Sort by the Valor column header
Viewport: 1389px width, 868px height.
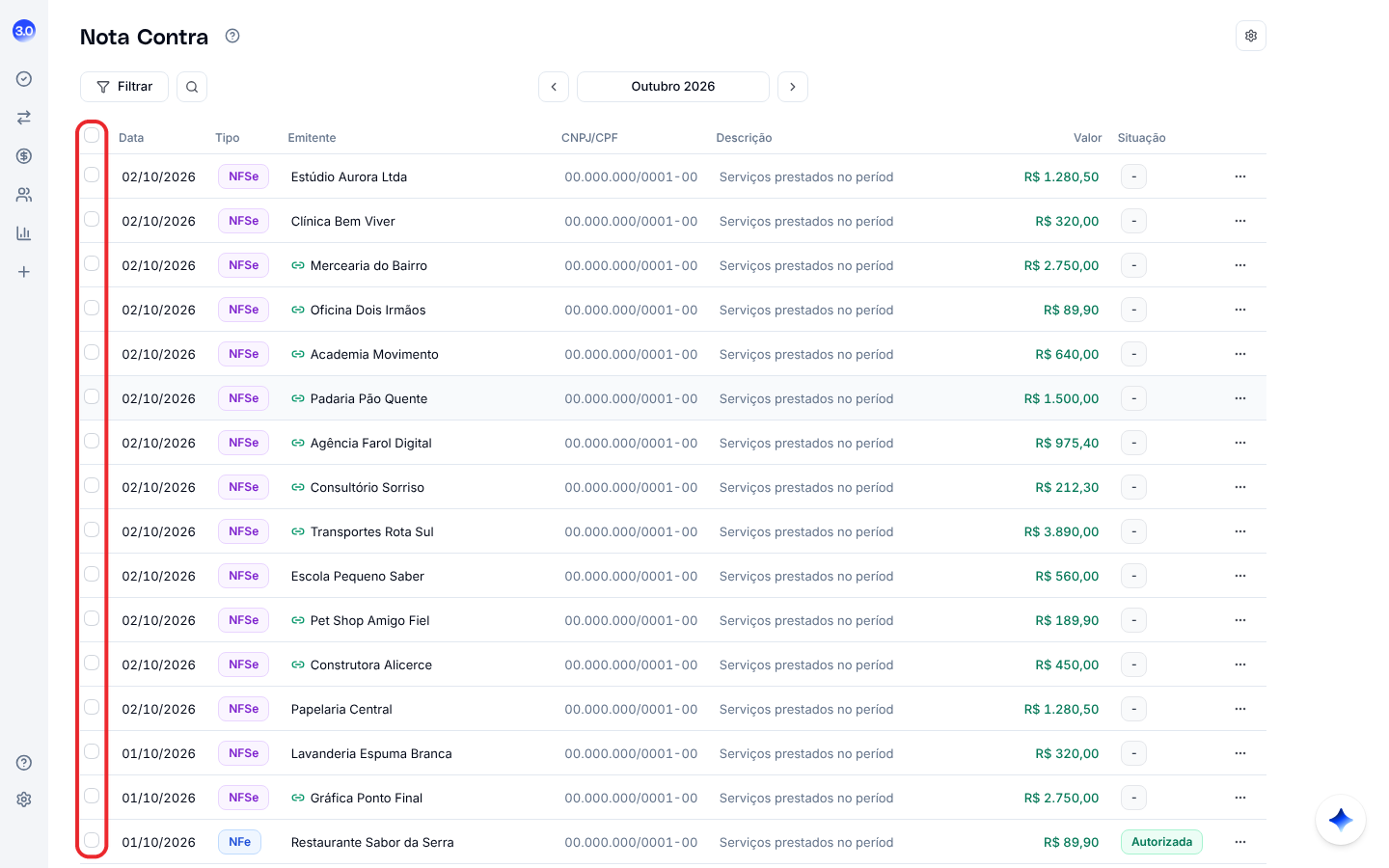1088,138
